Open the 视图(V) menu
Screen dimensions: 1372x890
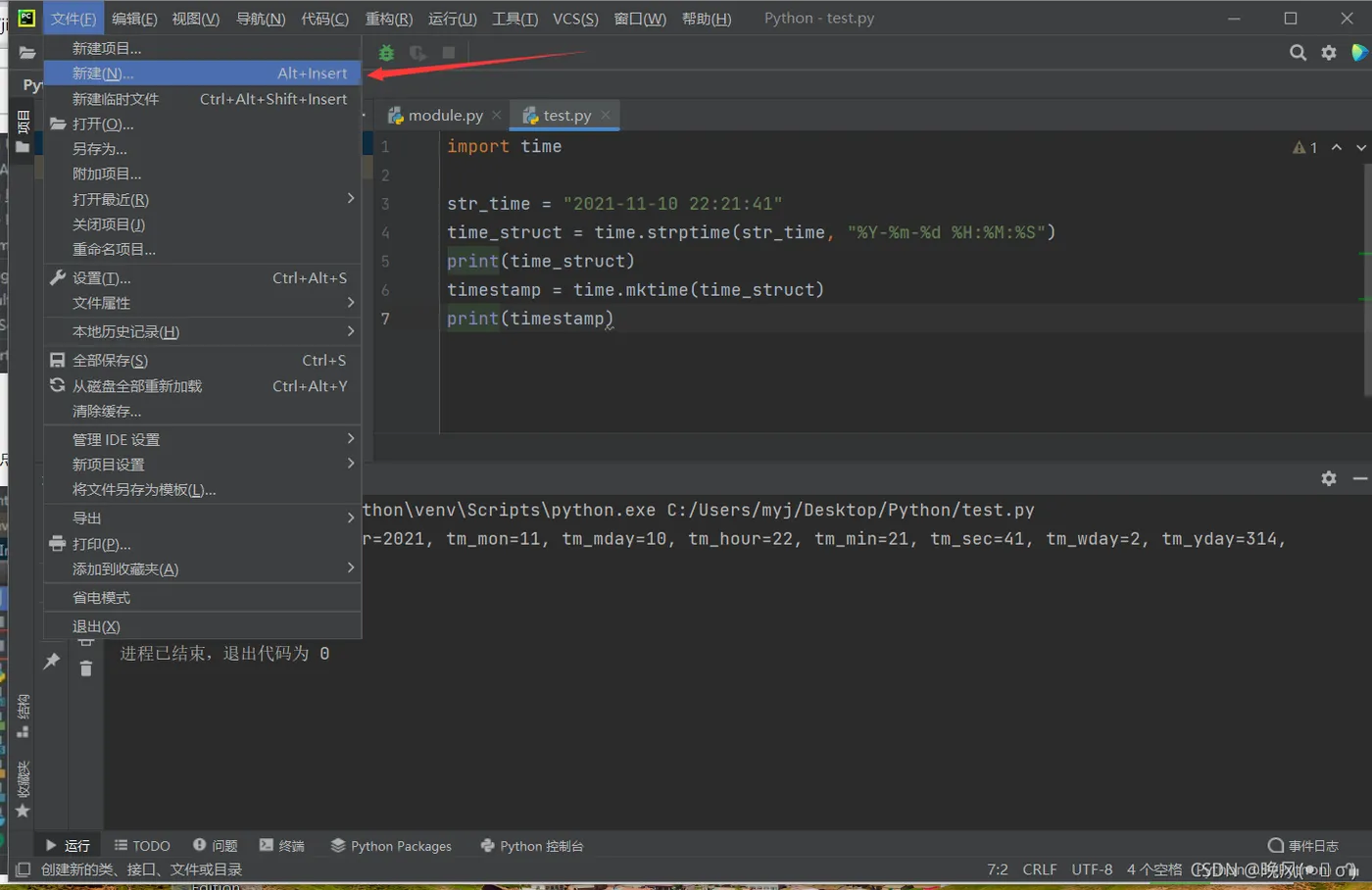195,19
